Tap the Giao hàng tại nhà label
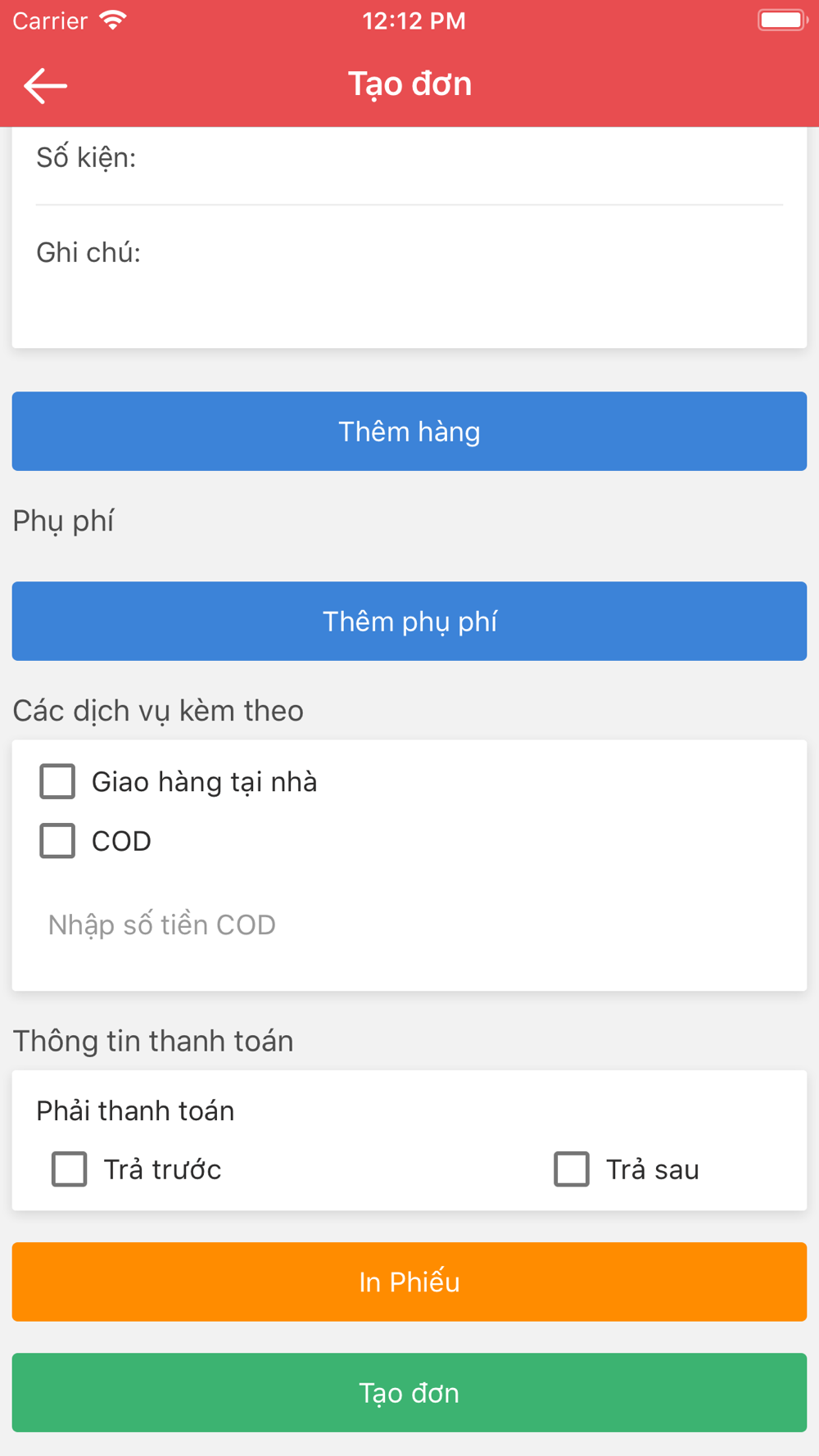Viewport: 819px width, 1456px height. pos(204,782)
